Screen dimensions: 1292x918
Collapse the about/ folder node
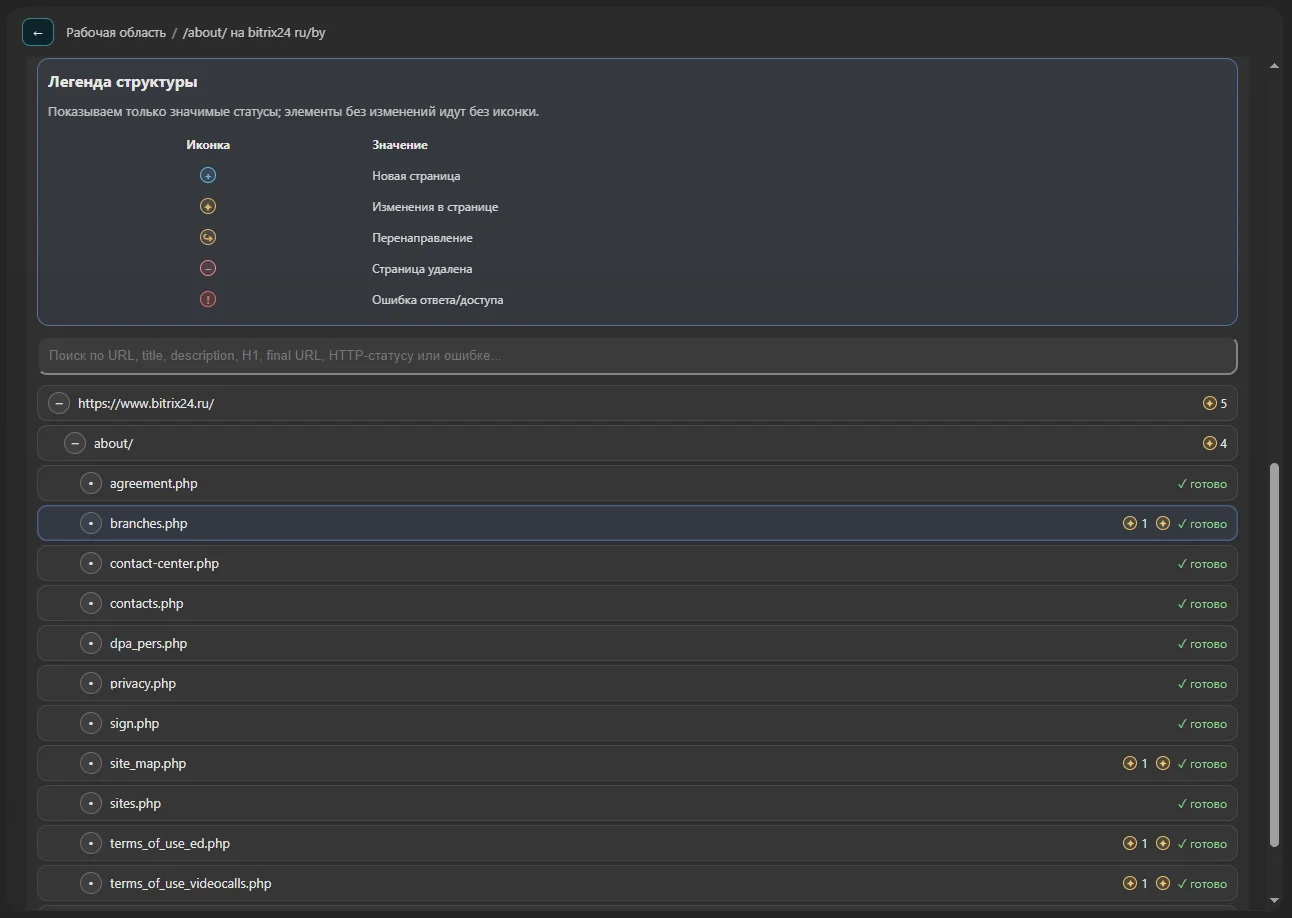pyautogui.click(x=75, y=443)
